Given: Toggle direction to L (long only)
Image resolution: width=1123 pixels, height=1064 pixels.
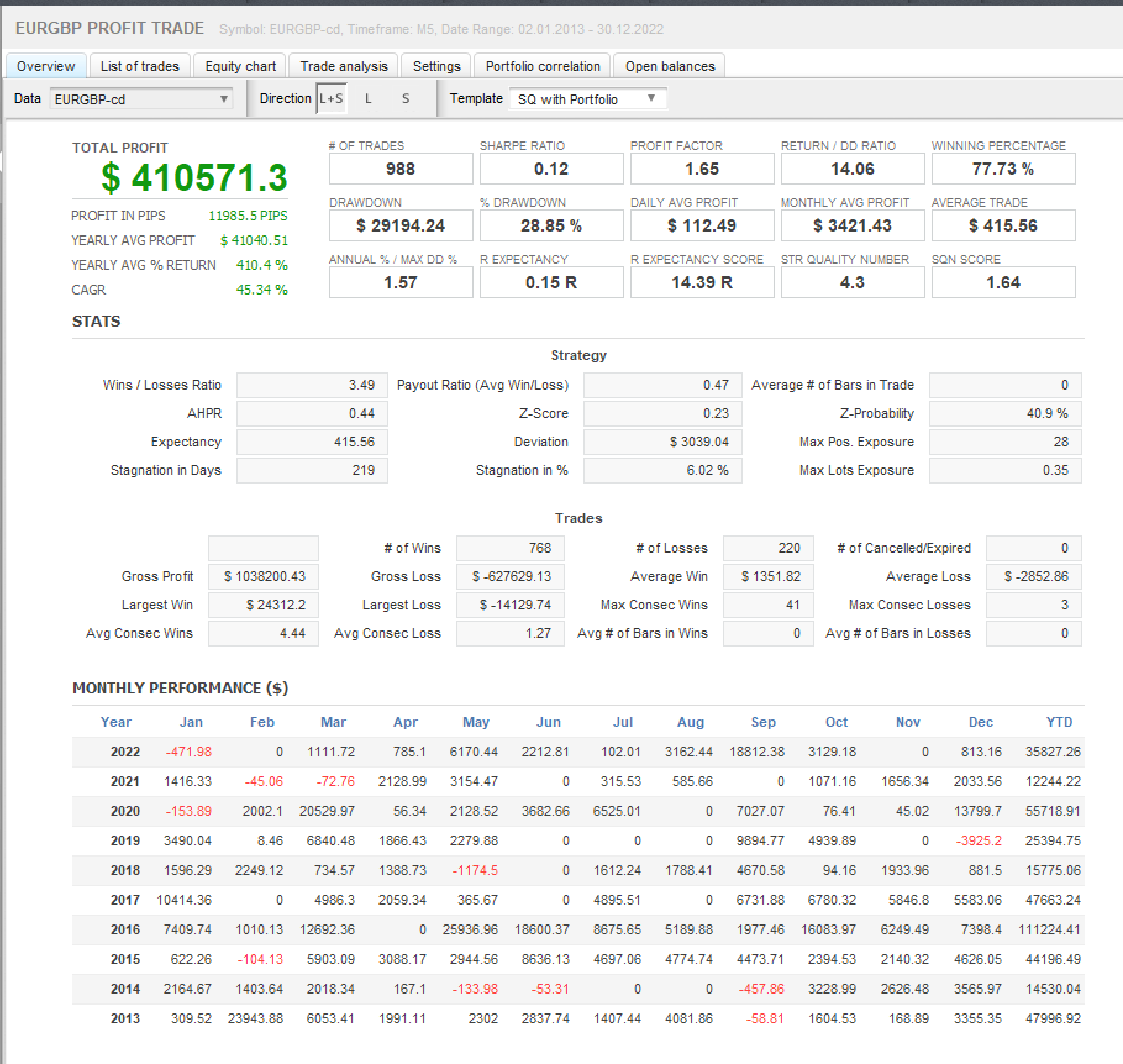Looking at the screenshot, I should click(369, 99).
